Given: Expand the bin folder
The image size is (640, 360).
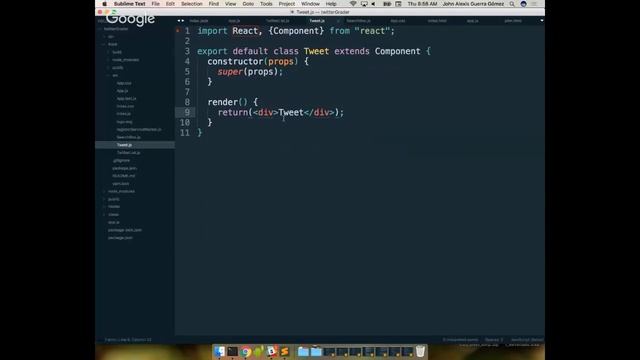Looking at the screenshot, I should [x=104, y=37].
